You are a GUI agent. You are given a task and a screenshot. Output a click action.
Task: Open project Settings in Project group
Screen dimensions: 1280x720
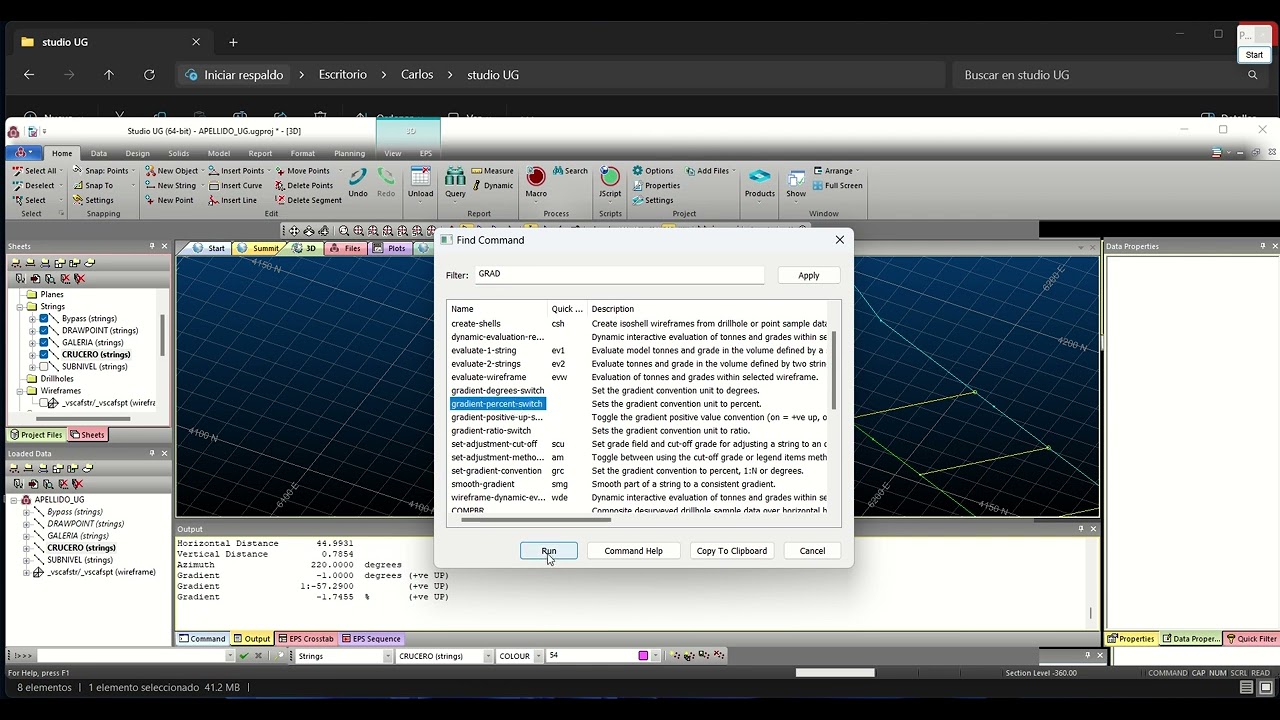tap(653, 200)
